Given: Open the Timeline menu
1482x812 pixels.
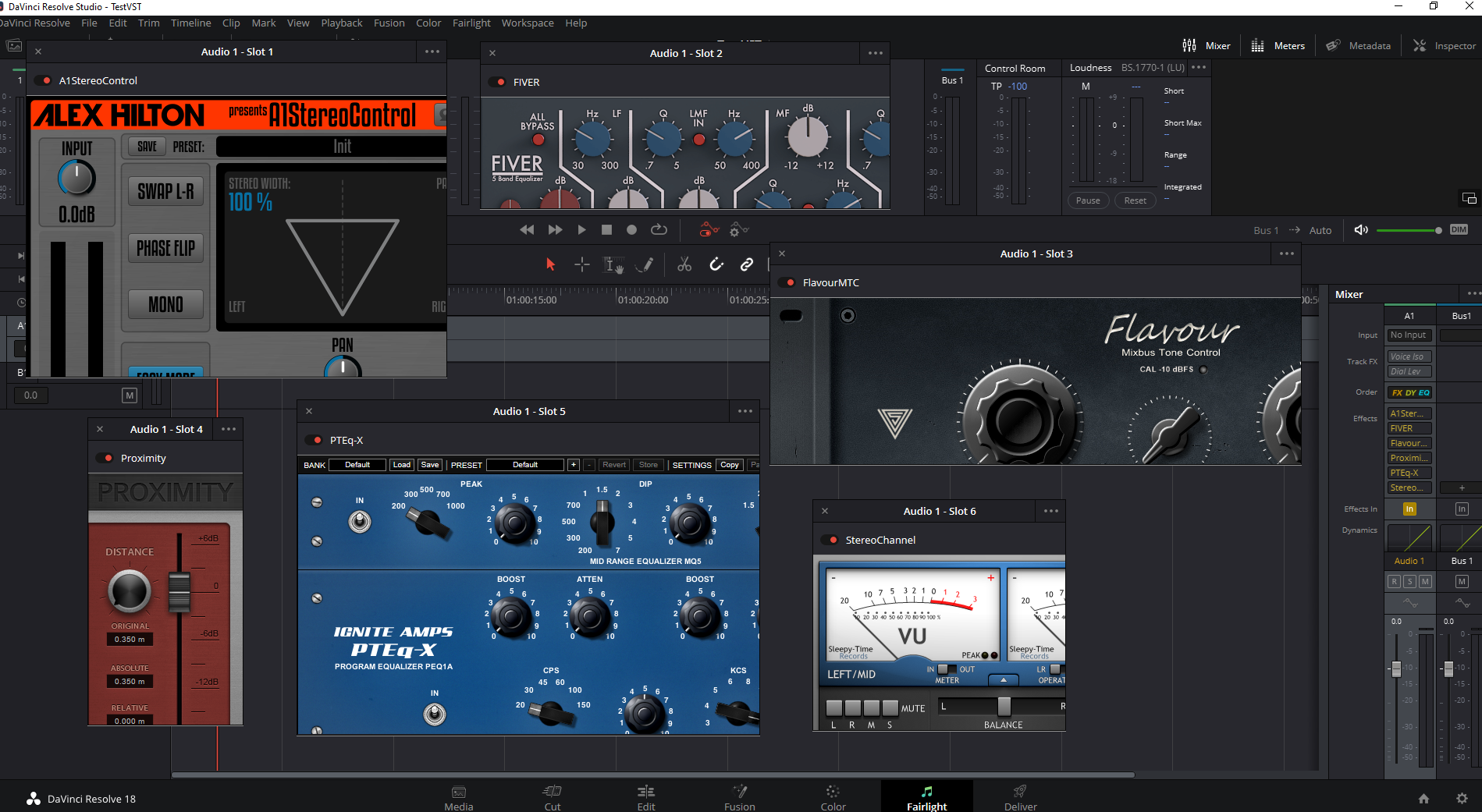Looking at the screenshot, I should (x=190, y=23).
